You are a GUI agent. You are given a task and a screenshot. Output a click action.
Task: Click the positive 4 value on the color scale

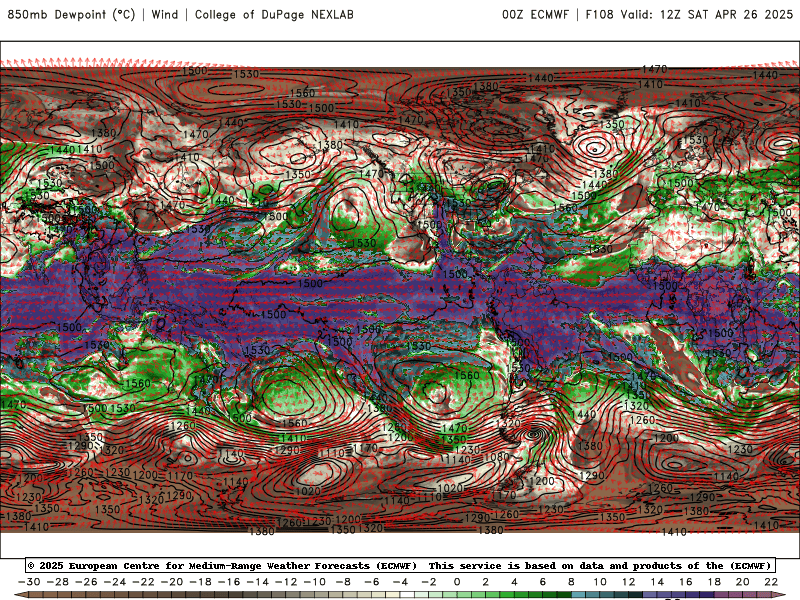coord(514,582)
